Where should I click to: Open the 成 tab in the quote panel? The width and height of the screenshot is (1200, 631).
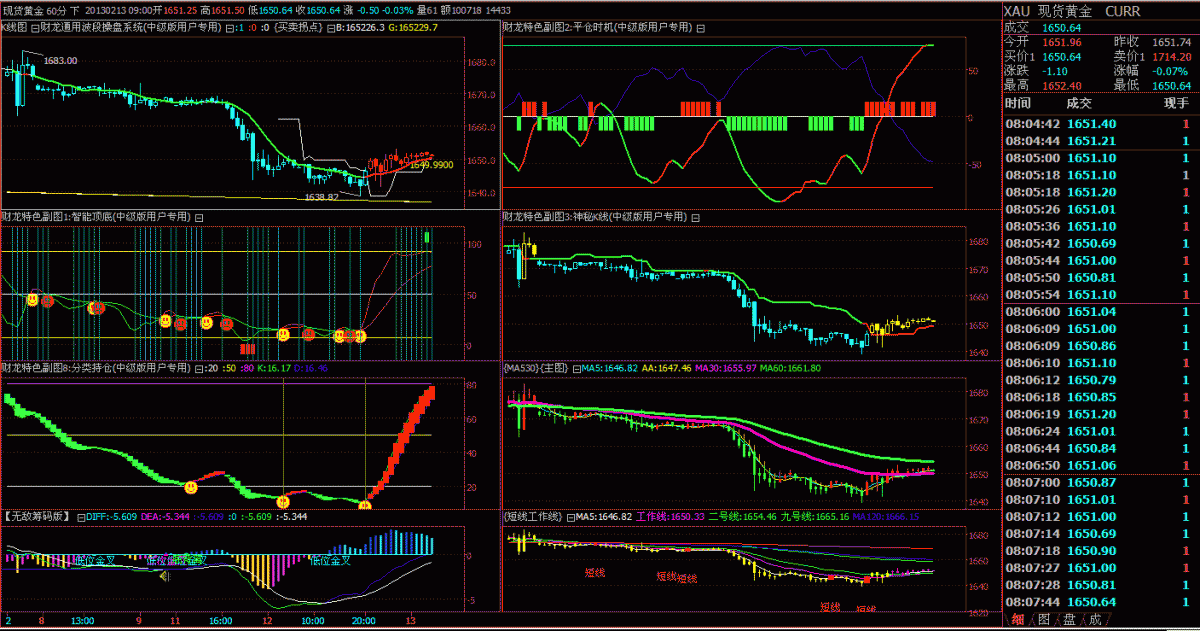coord(1096,619)
